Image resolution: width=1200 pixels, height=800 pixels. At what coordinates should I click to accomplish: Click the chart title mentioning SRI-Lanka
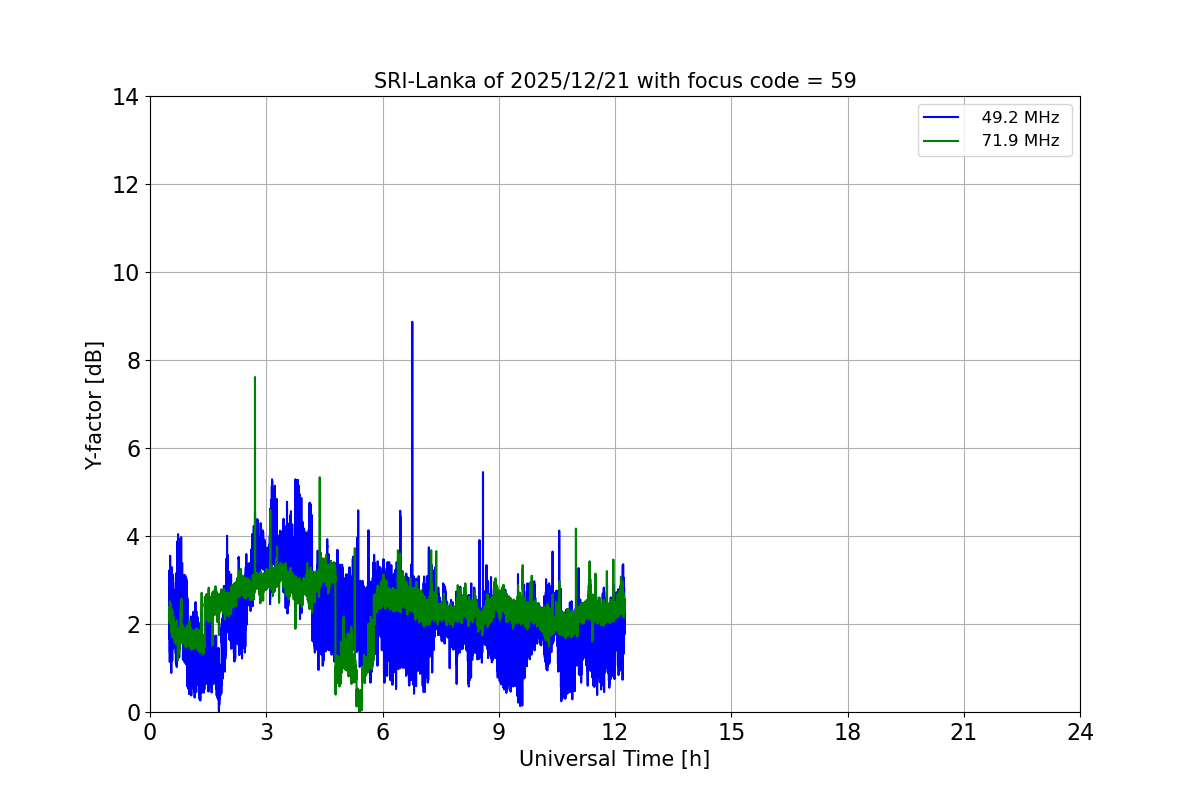point(615,81)
